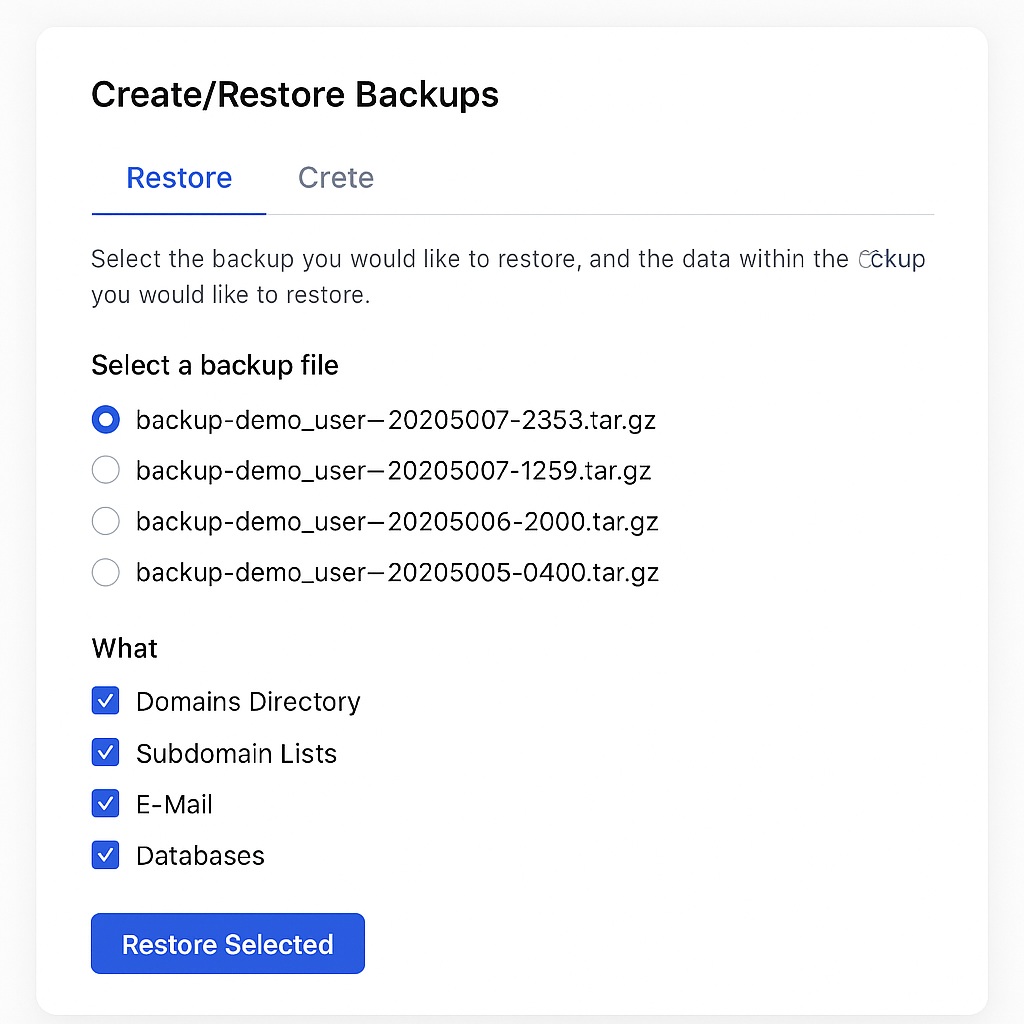Untick the Databases checkbox

106,855
